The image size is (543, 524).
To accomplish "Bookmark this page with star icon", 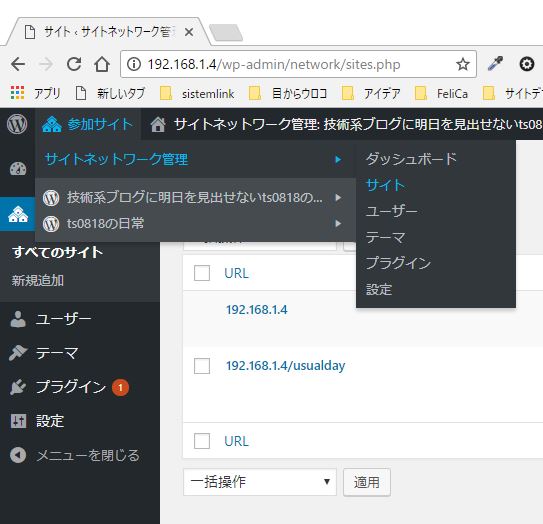I will [463, 64].
